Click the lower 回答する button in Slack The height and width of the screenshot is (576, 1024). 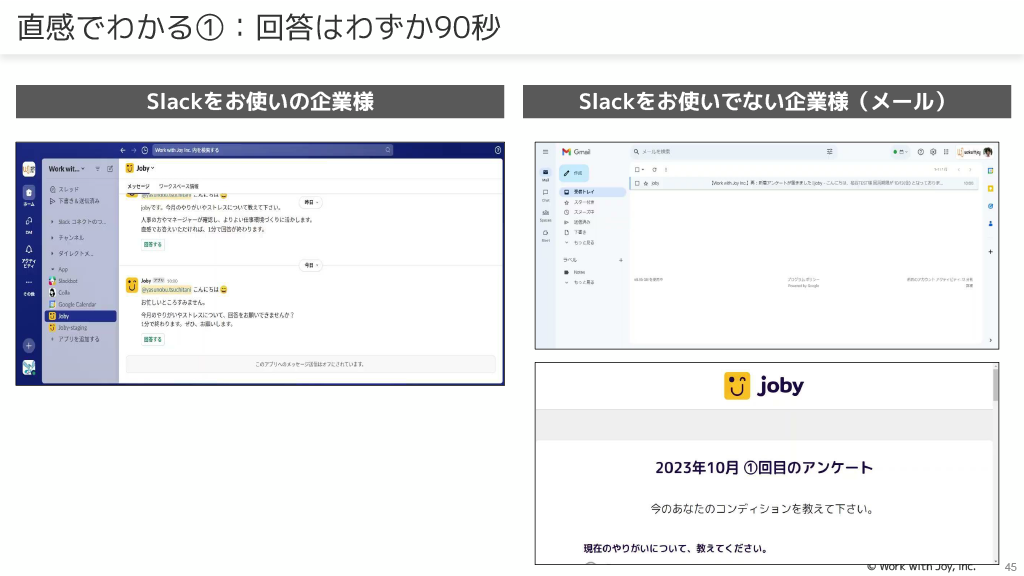click(152, 340)
